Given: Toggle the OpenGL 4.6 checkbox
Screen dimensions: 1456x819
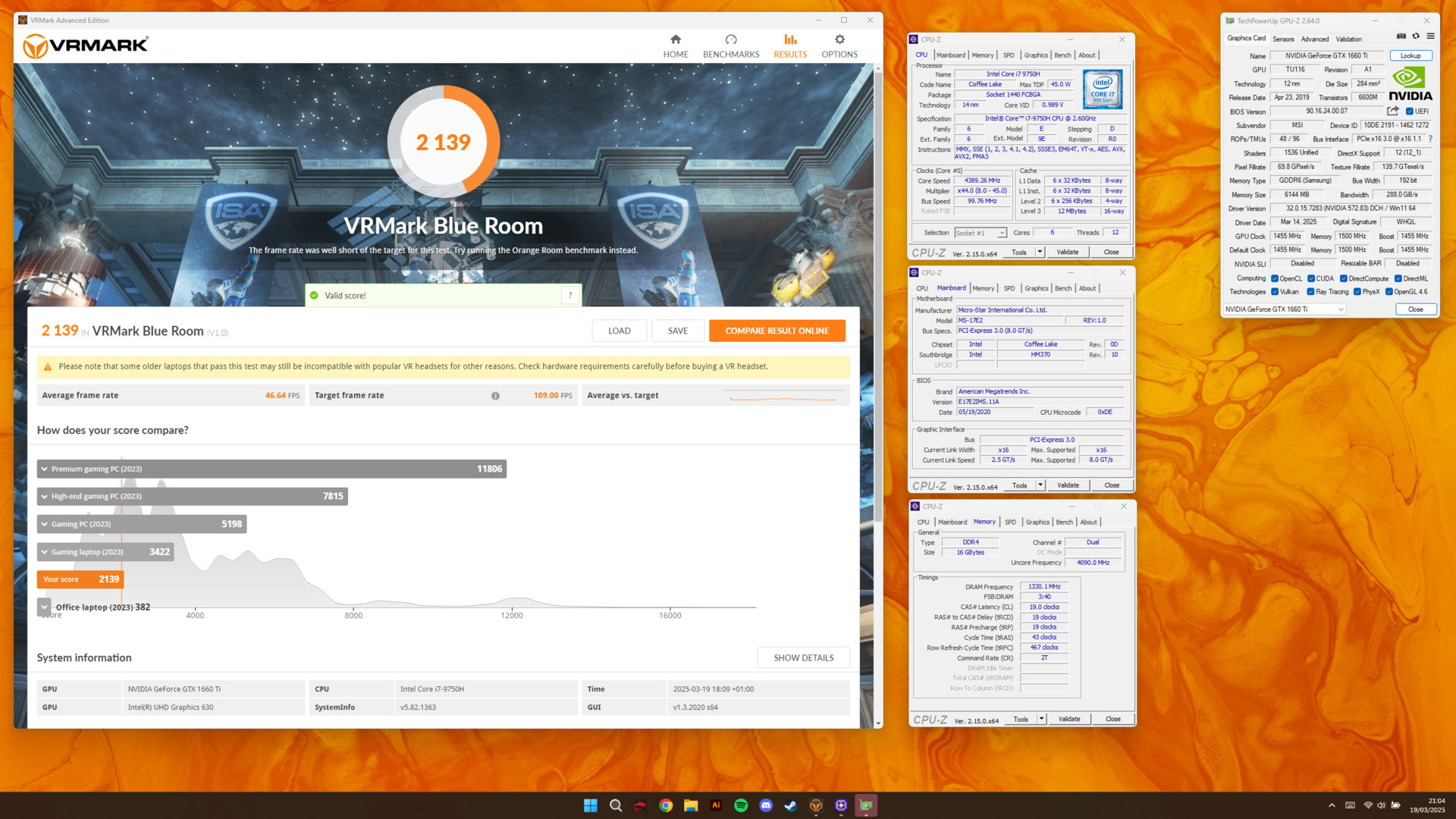Looking at the screenshot, I should [x=1389, y=291].
